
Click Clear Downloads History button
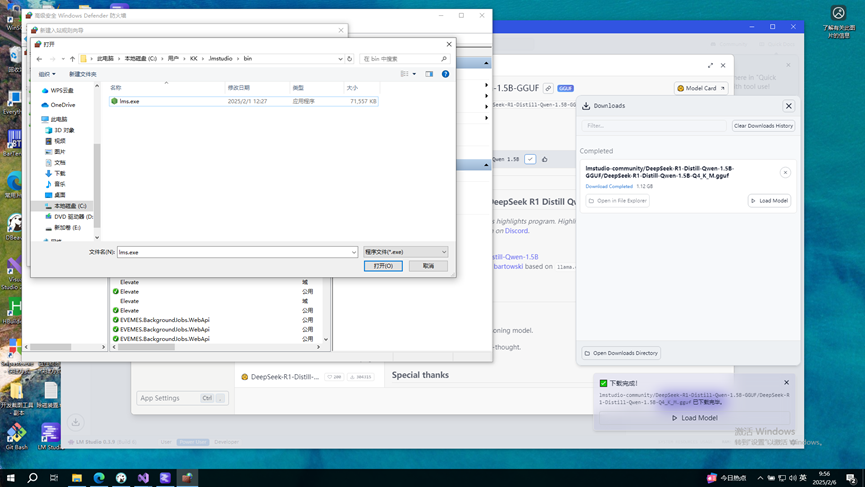[763, 126]
